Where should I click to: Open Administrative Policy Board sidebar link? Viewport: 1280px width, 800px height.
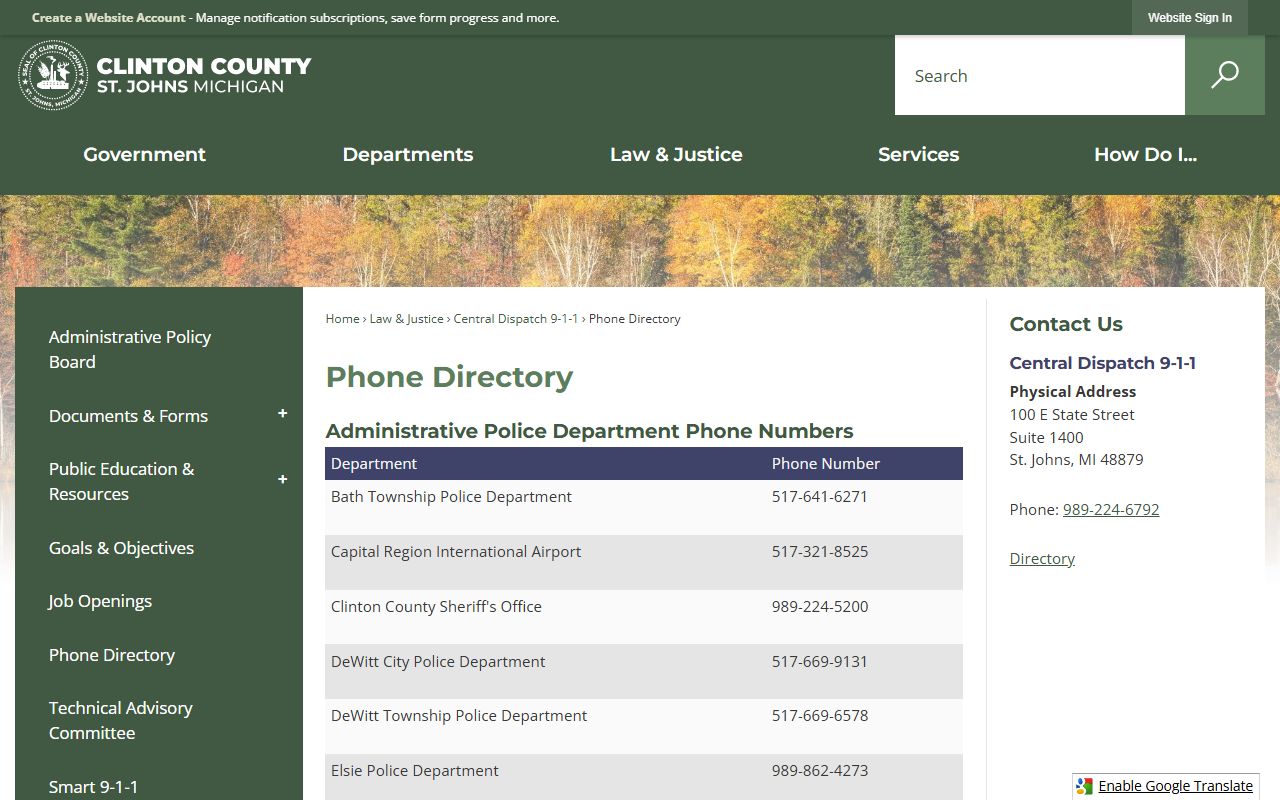coord(130,349)
